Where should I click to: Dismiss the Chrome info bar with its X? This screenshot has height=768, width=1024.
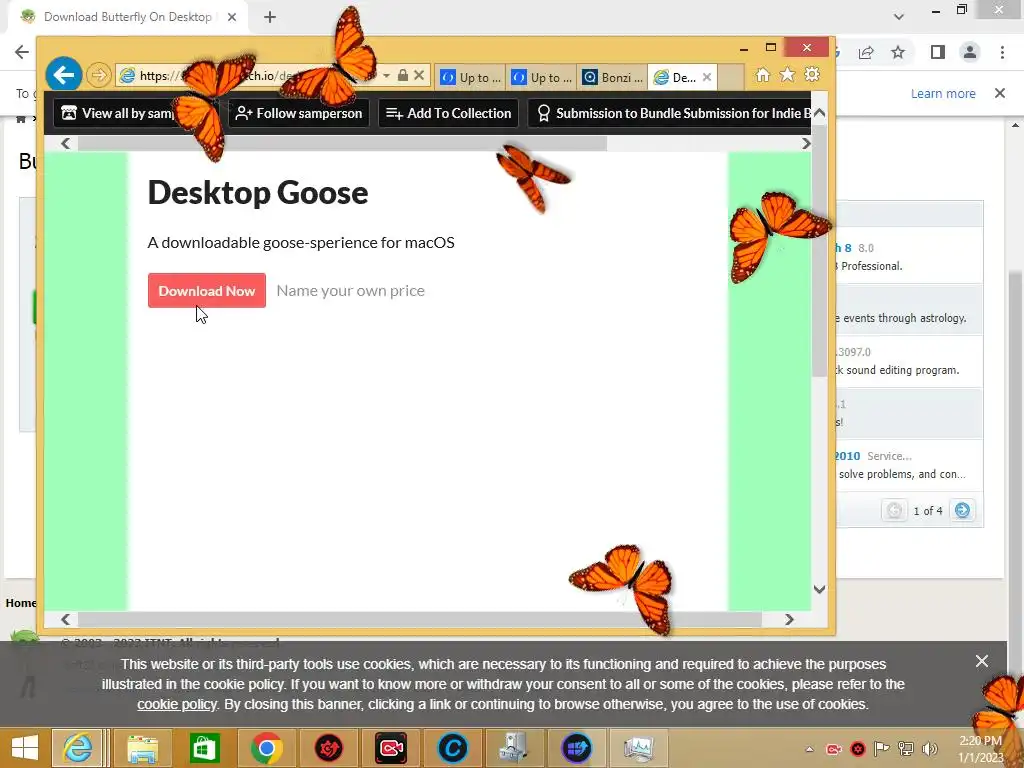[x=1000, y=93]
